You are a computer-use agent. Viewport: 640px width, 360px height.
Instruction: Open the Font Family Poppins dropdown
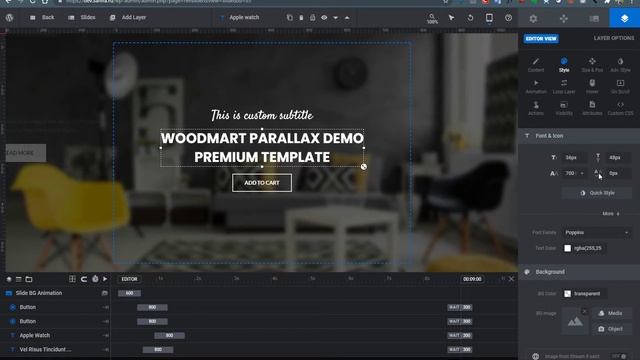click(597, 232)
